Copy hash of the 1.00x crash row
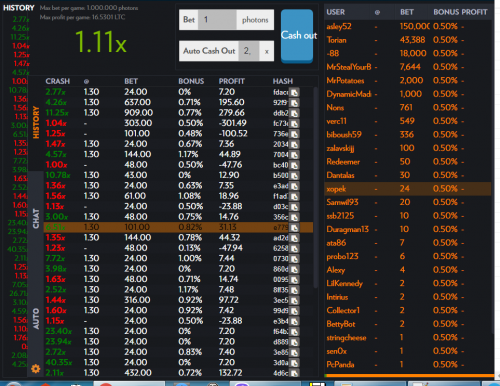 [294, 165]
